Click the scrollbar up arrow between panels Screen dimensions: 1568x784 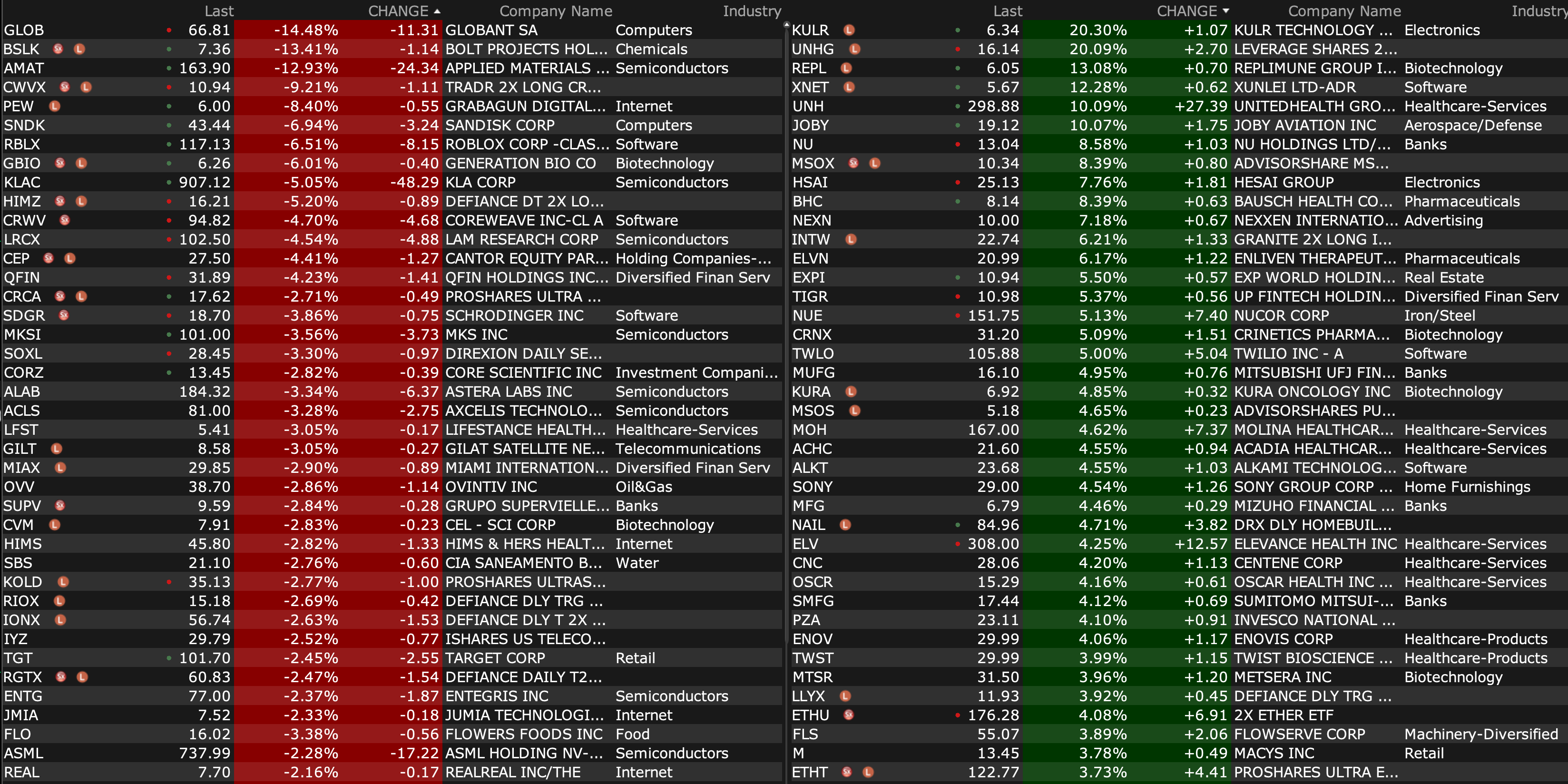point(786,26)
